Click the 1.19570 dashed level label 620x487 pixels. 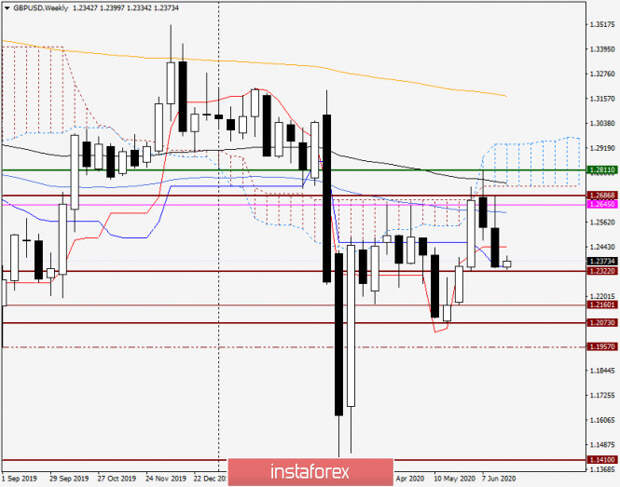[603, 347]
